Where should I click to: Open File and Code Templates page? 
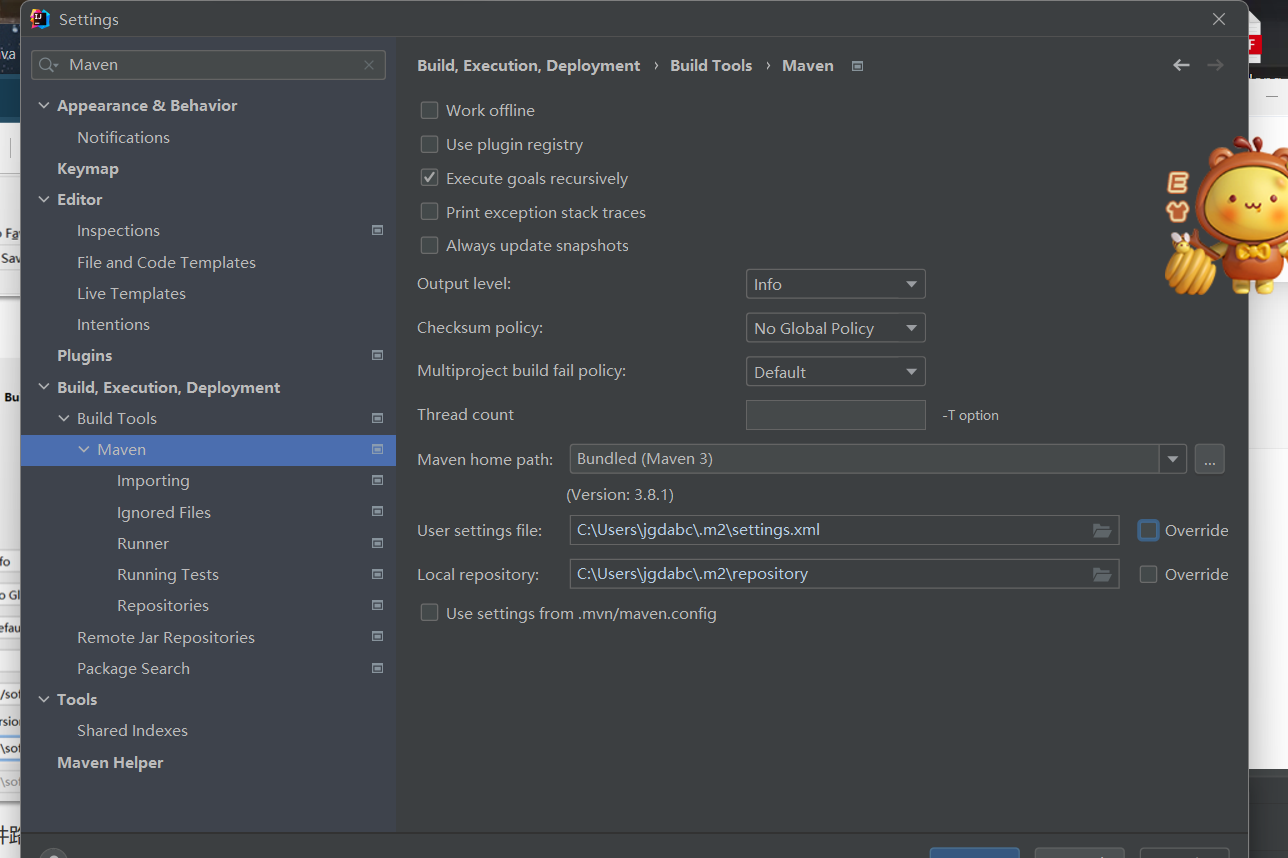pyautogui.click(x=166, y=262)
